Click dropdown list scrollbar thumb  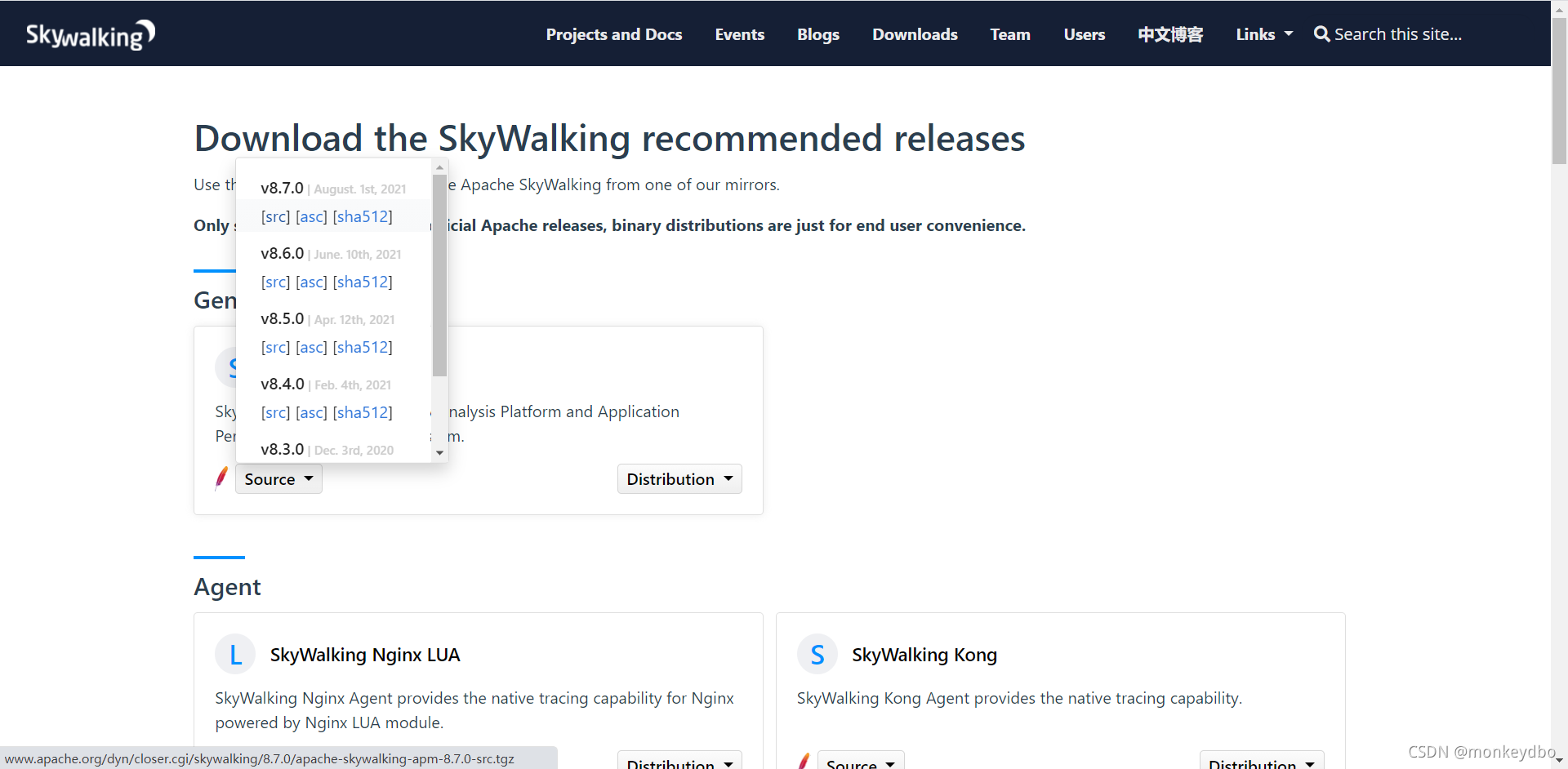[439, 275]
